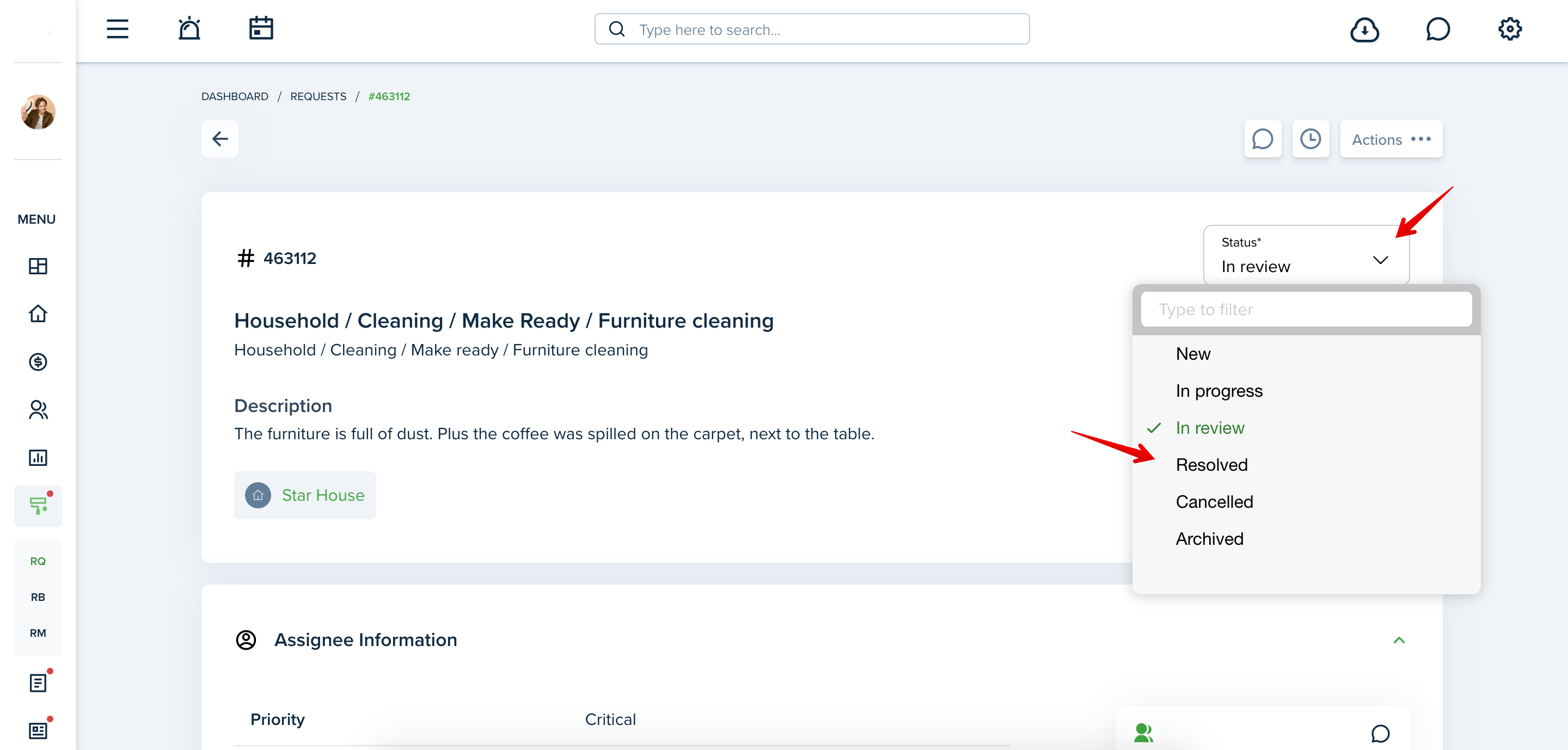Click the request number 463112 heading
The width and height of the screenshot is (1568, 750).
point(290,259)
